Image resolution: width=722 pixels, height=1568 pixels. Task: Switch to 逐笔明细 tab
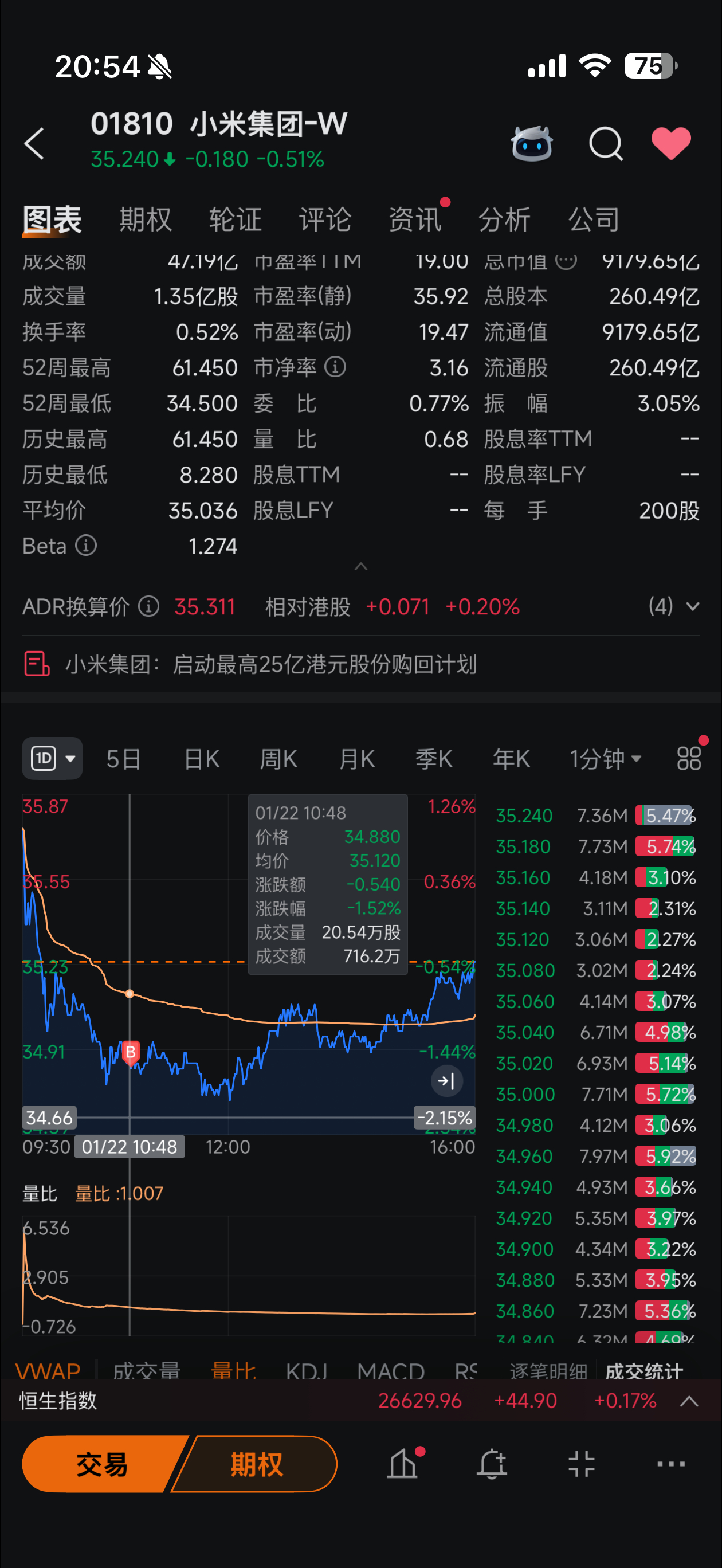point(548,1371)
